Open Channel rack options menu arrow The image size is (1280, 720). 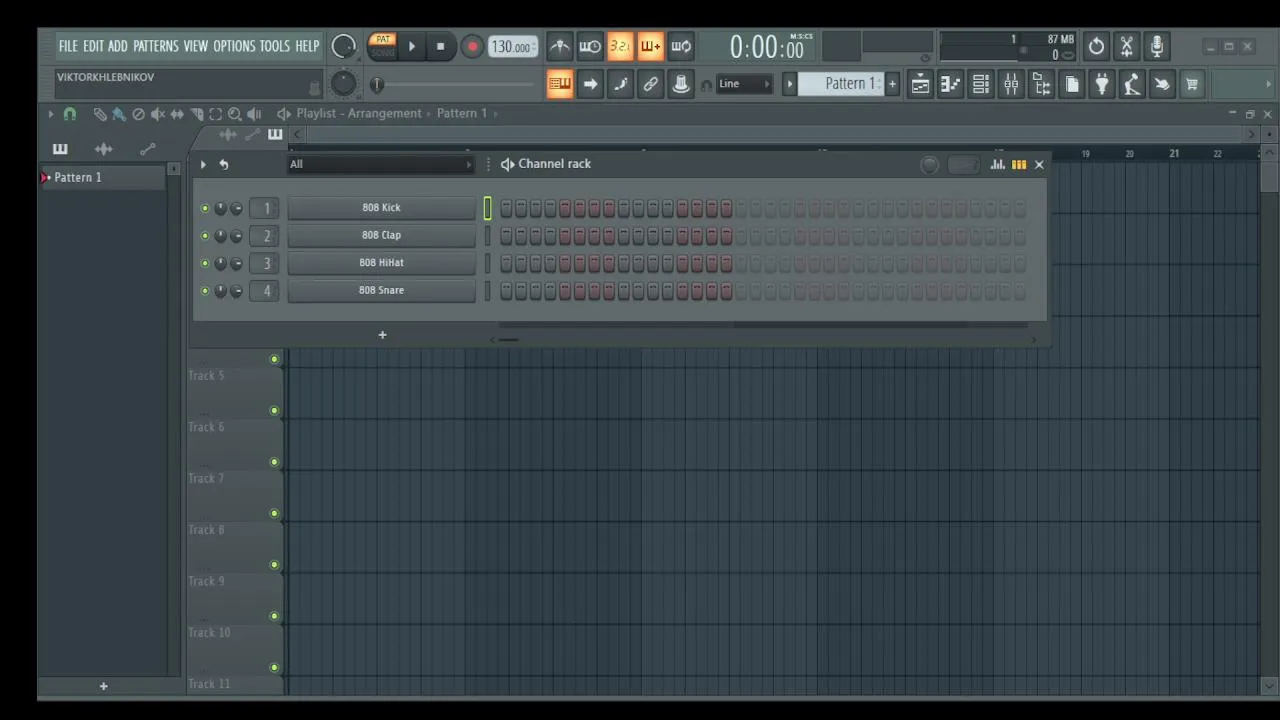pos(203,164)
